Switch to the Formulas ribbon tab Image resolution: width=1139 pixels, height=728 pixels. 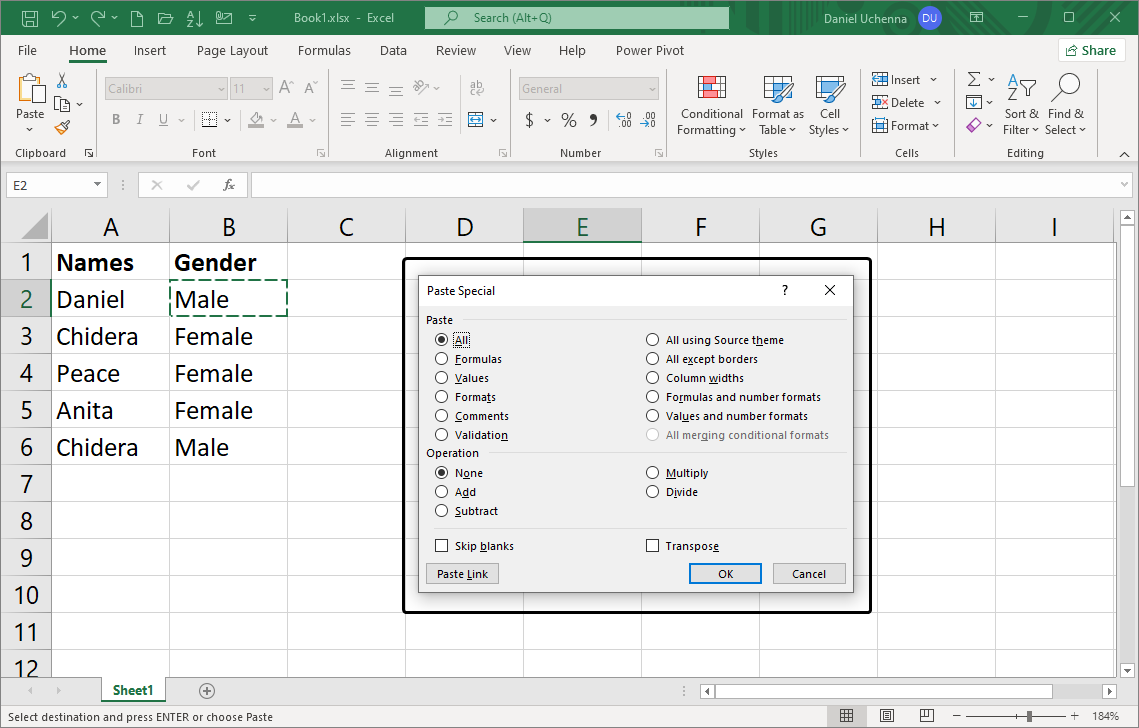(324, 51)
